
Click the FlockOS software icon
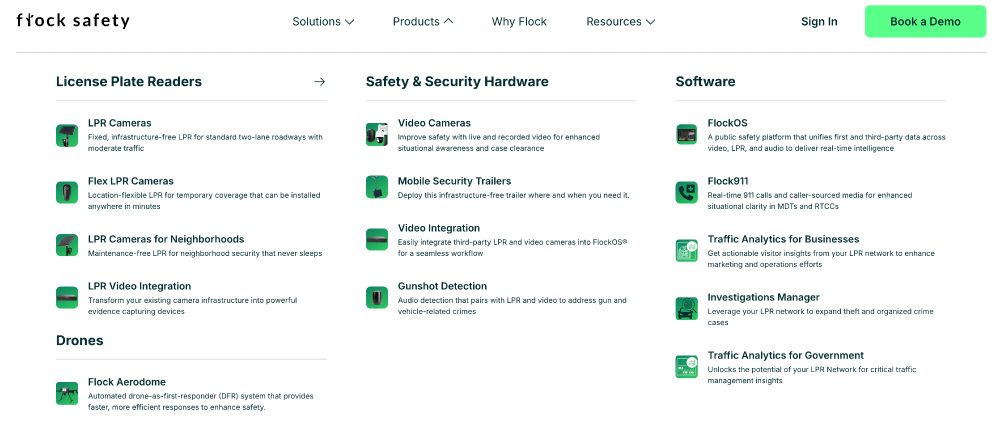(686, 135)
